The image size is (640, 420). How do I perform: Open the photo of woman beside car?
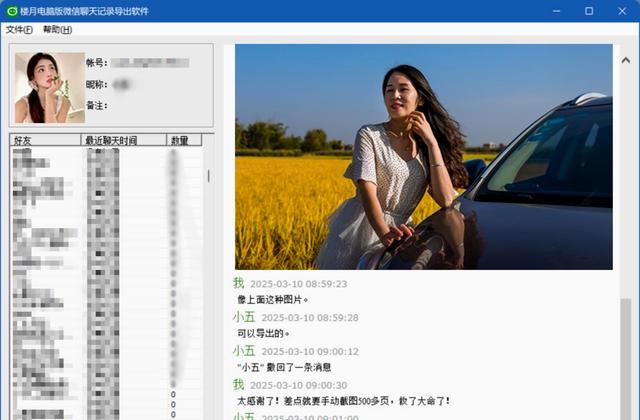[x=423, y=156]
